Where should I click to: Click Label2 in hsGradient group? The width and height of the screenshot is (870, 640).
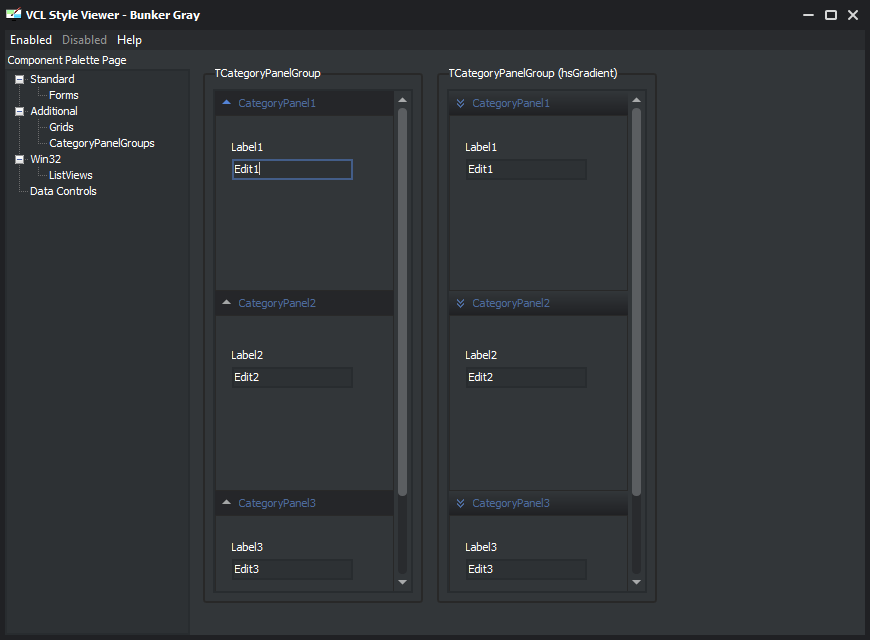click(481, 355)
